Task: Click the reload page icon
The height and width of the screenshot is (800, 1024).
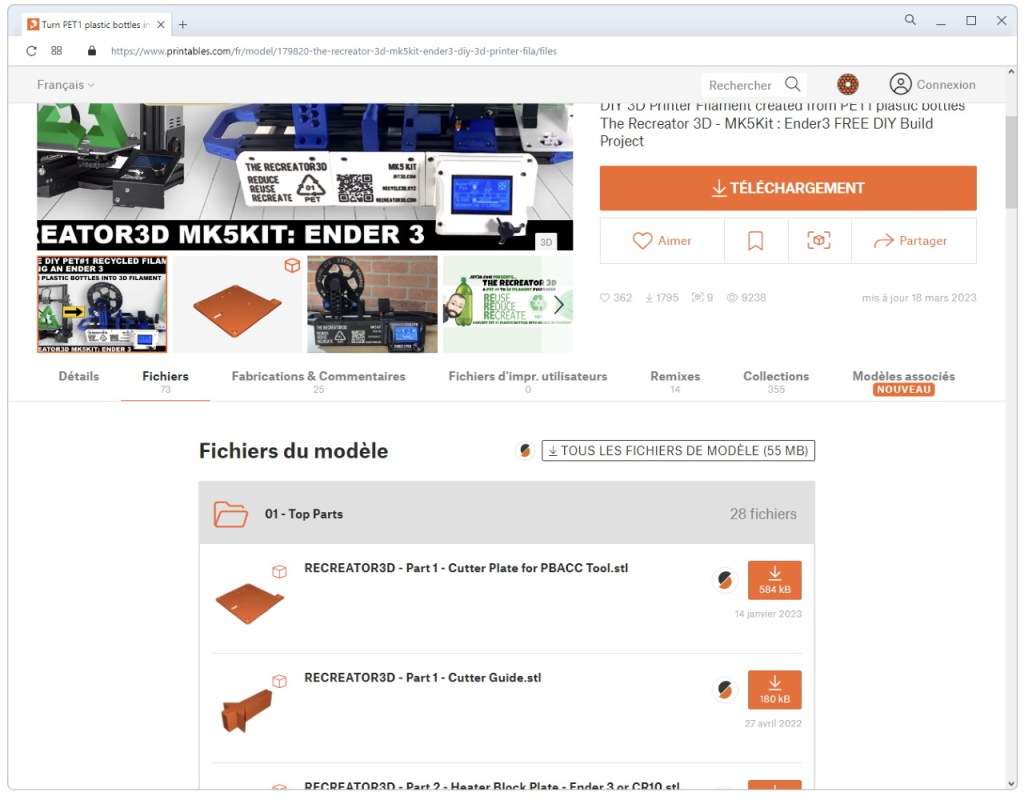Action: (x=31, y=51)
